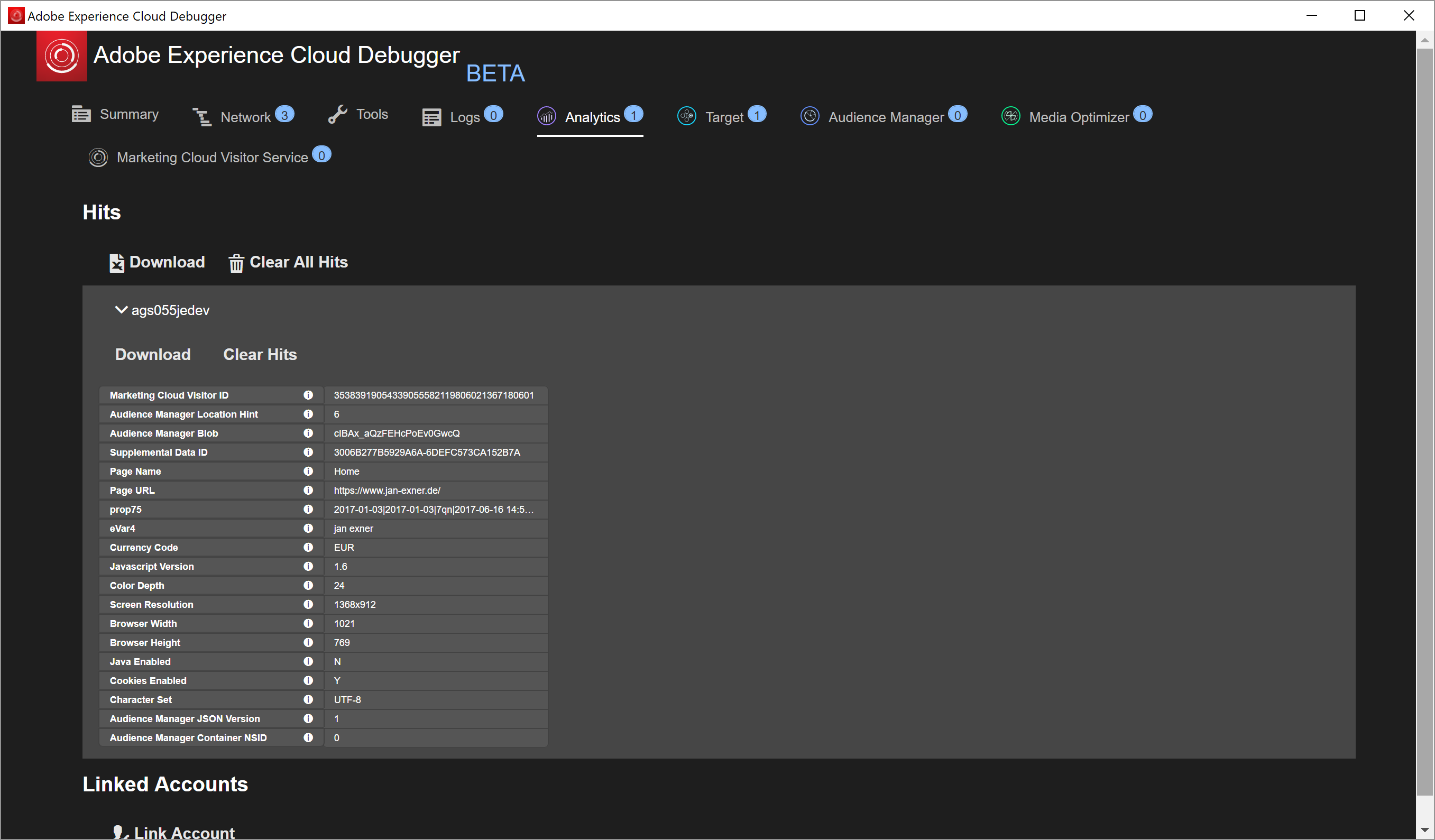This screenshot has height=840, width=1435.
Task: Open the Audience Manager tab
Action: point(885,117)
